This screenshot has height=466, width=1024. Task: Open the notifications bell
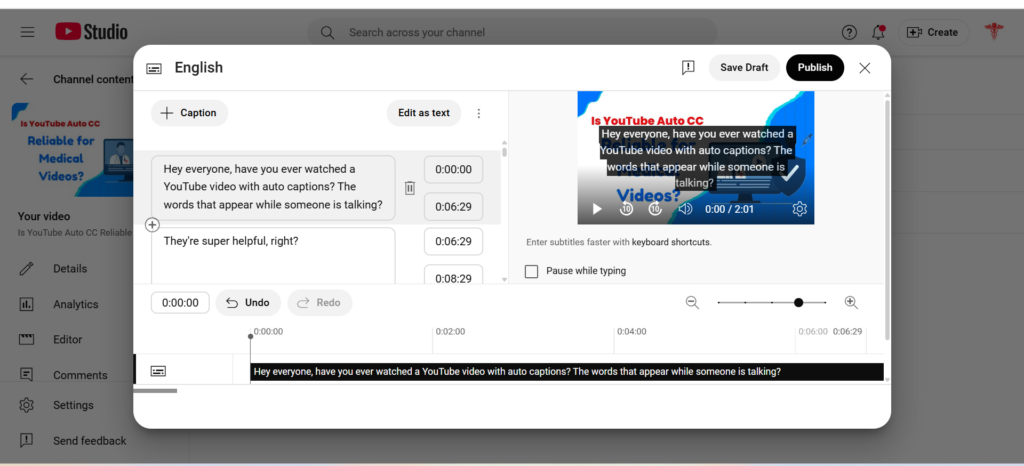pyautogui.click(x=878, y=32)
